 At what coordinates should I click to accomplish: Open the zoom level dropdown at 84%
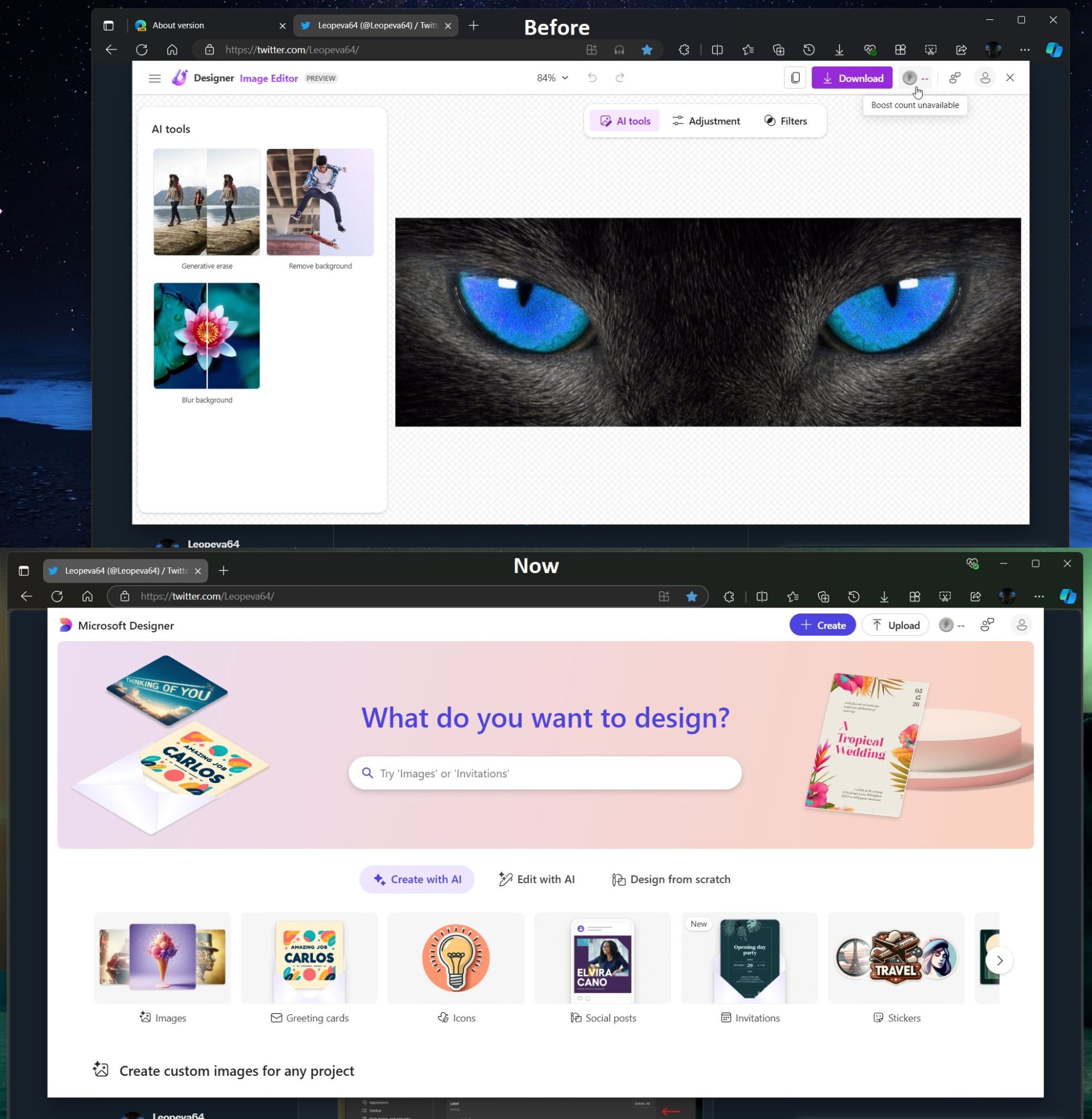click(x=551, y=78)
